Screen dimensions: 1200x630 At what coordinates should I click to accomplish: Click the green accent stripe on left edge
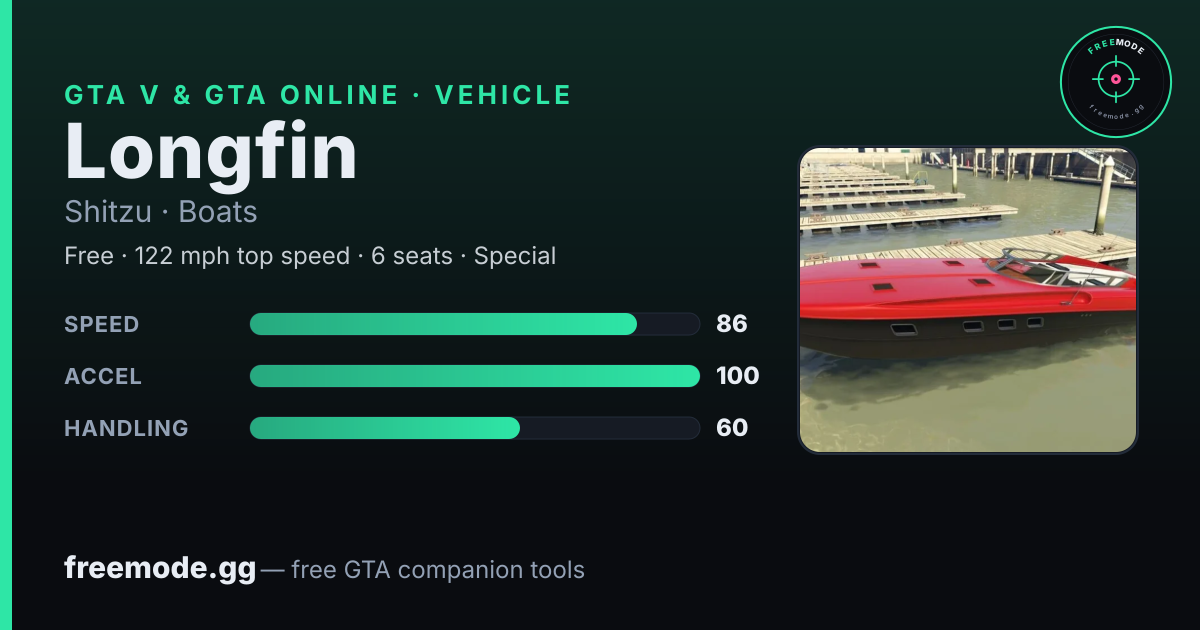[x=5, y=315]
